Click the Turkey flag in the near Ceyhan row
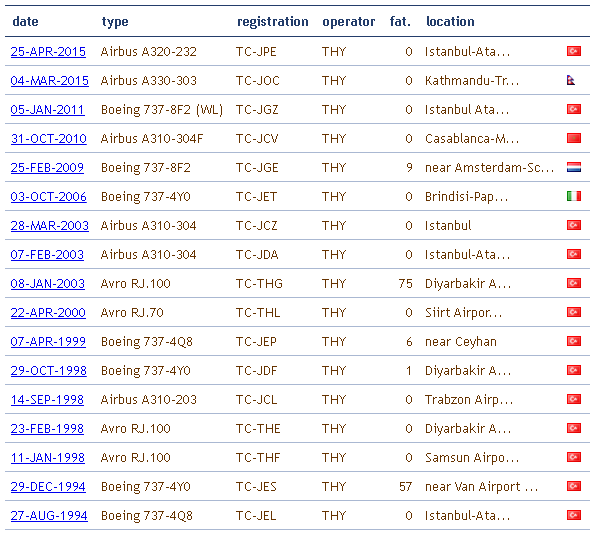This screenshot has width=590, height=546. coord(574,341)
